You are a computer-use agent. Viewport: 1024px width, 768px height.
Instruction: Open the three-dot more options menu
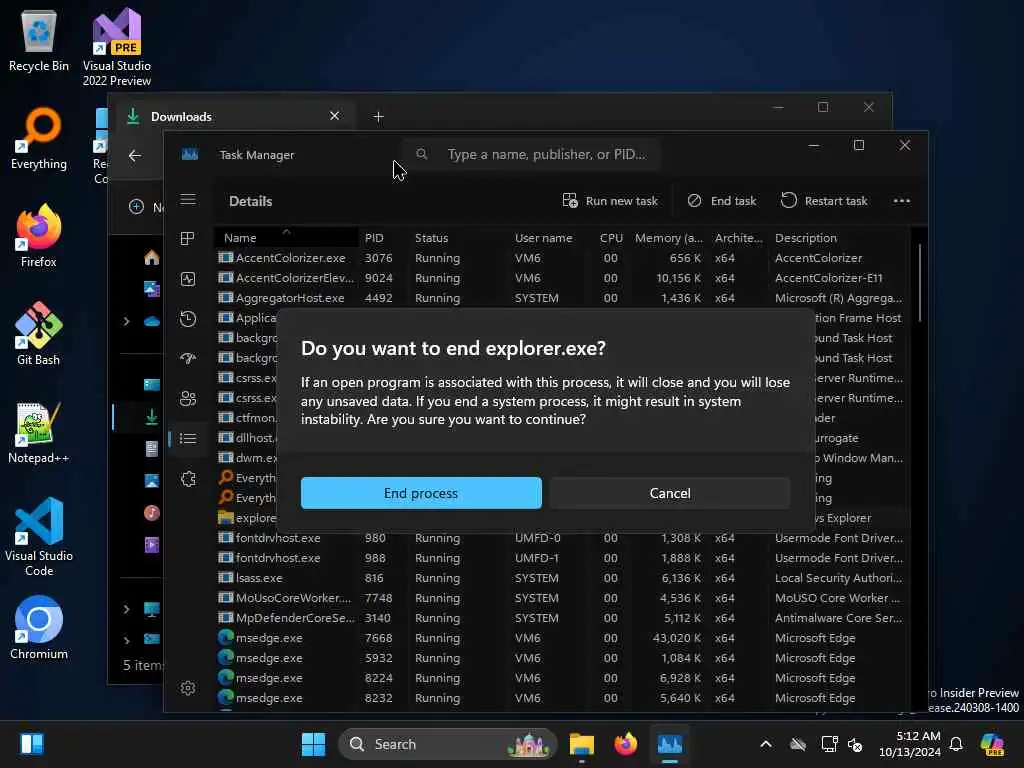pos(901,201)
